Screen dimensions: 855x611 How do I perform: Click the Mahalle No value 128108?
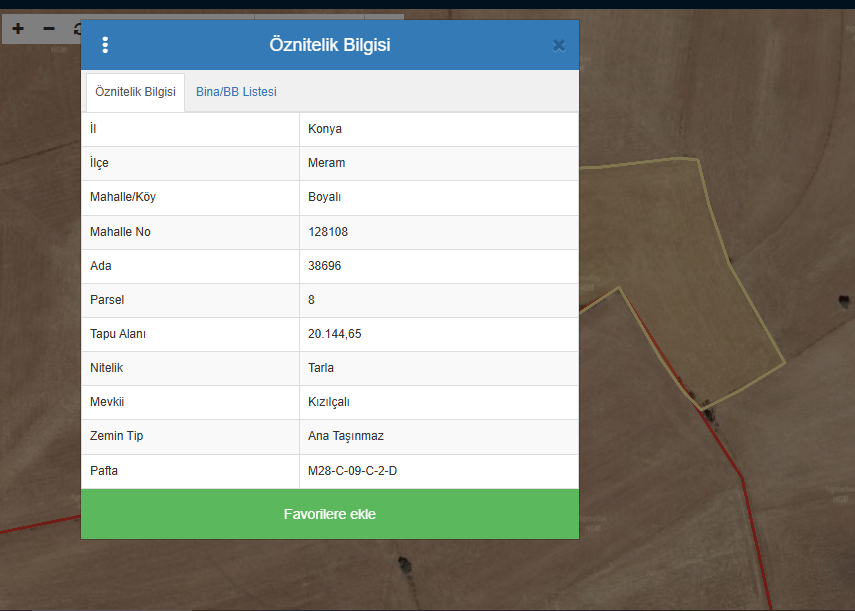coord(328,232)
